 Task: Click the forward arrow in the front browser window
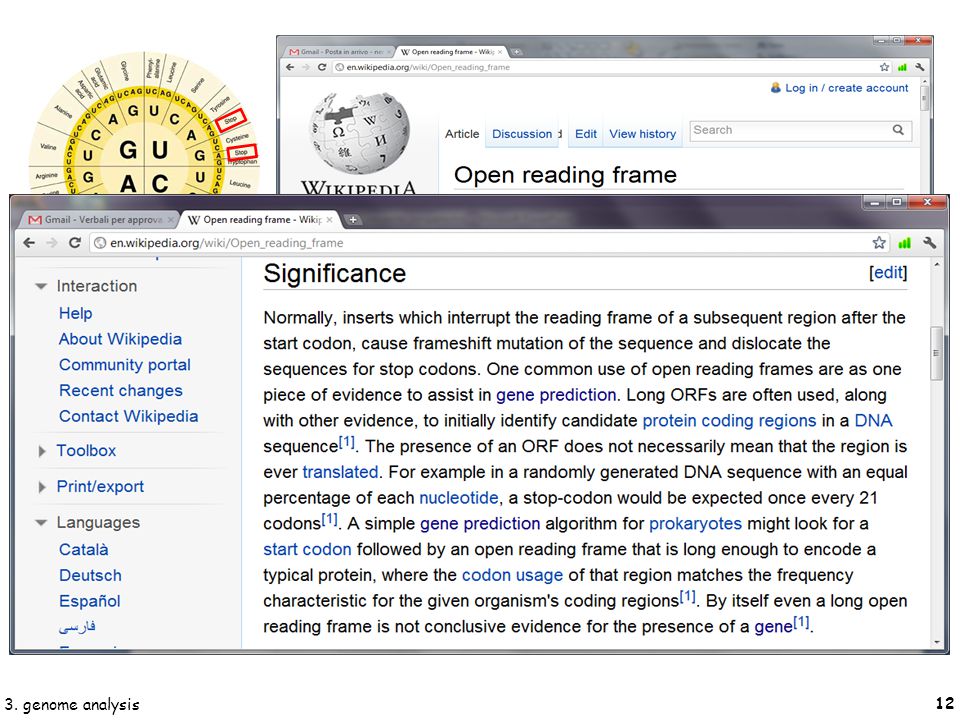(52, 243)
